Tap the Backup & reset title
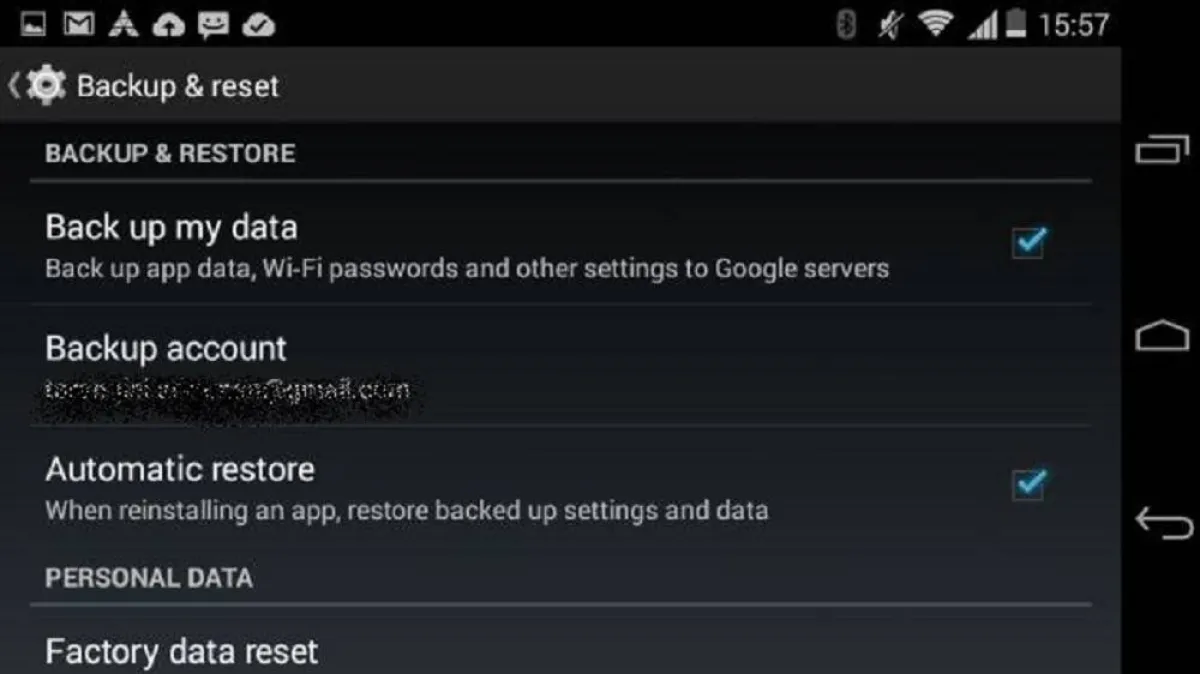The image size is (1200, 674). point(178,86)
